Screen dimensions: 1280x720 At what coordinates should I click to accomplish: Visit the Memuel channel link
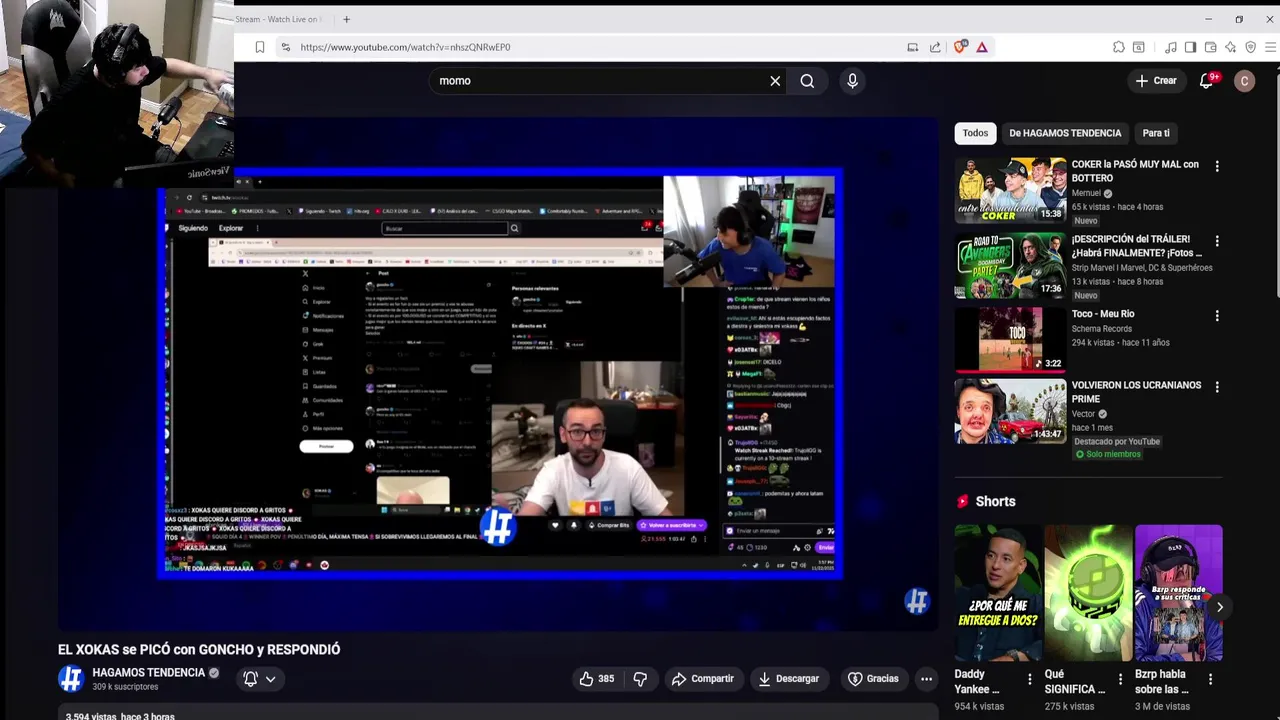pos(1086,193)
